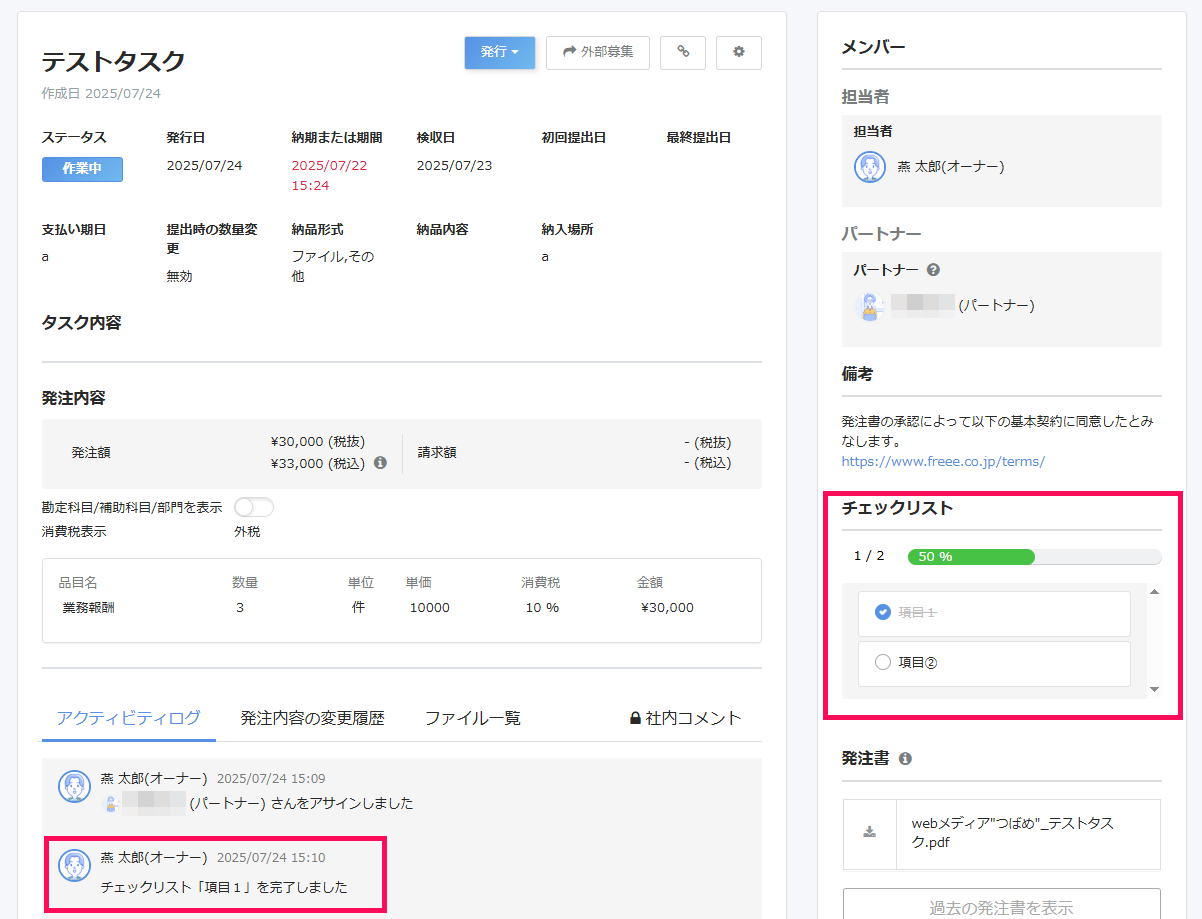This screenshot has width=1202, height=919.
Task: Open the 社内コメント tab
Action: 685,718
